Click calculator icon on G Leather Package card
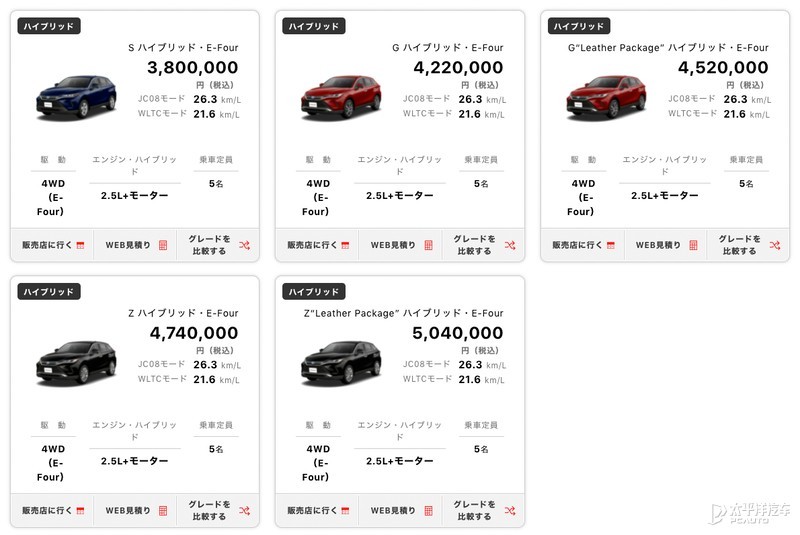This screenshot has width=800, height=535. point(693,245)
